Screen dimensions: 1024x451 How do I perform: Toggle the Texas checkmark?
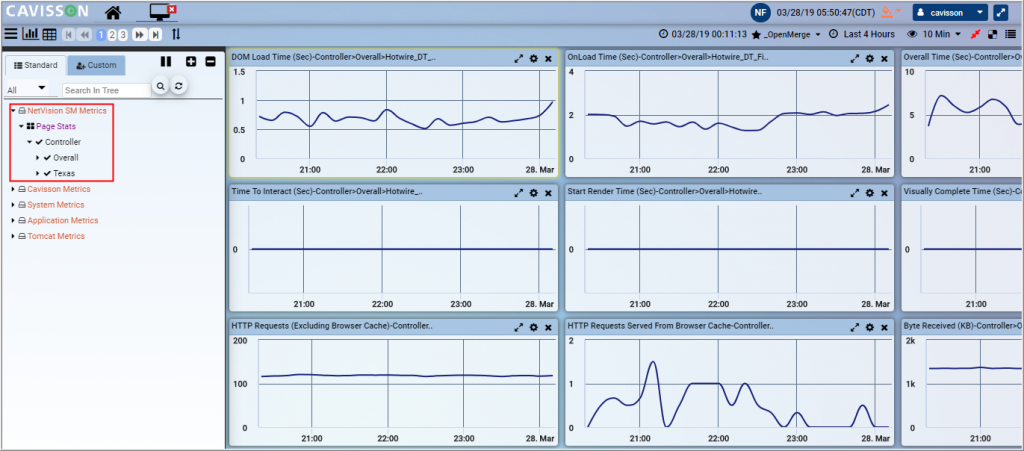point(47,174)
